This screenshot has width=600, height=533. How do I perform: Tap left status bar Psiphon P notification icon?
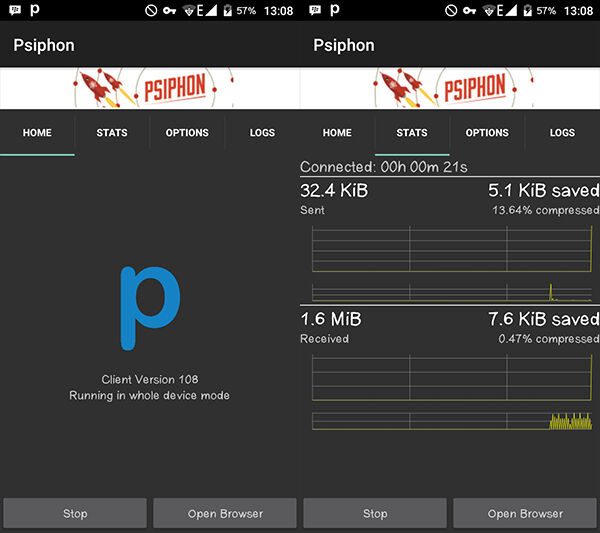click(x=35, y=10)
